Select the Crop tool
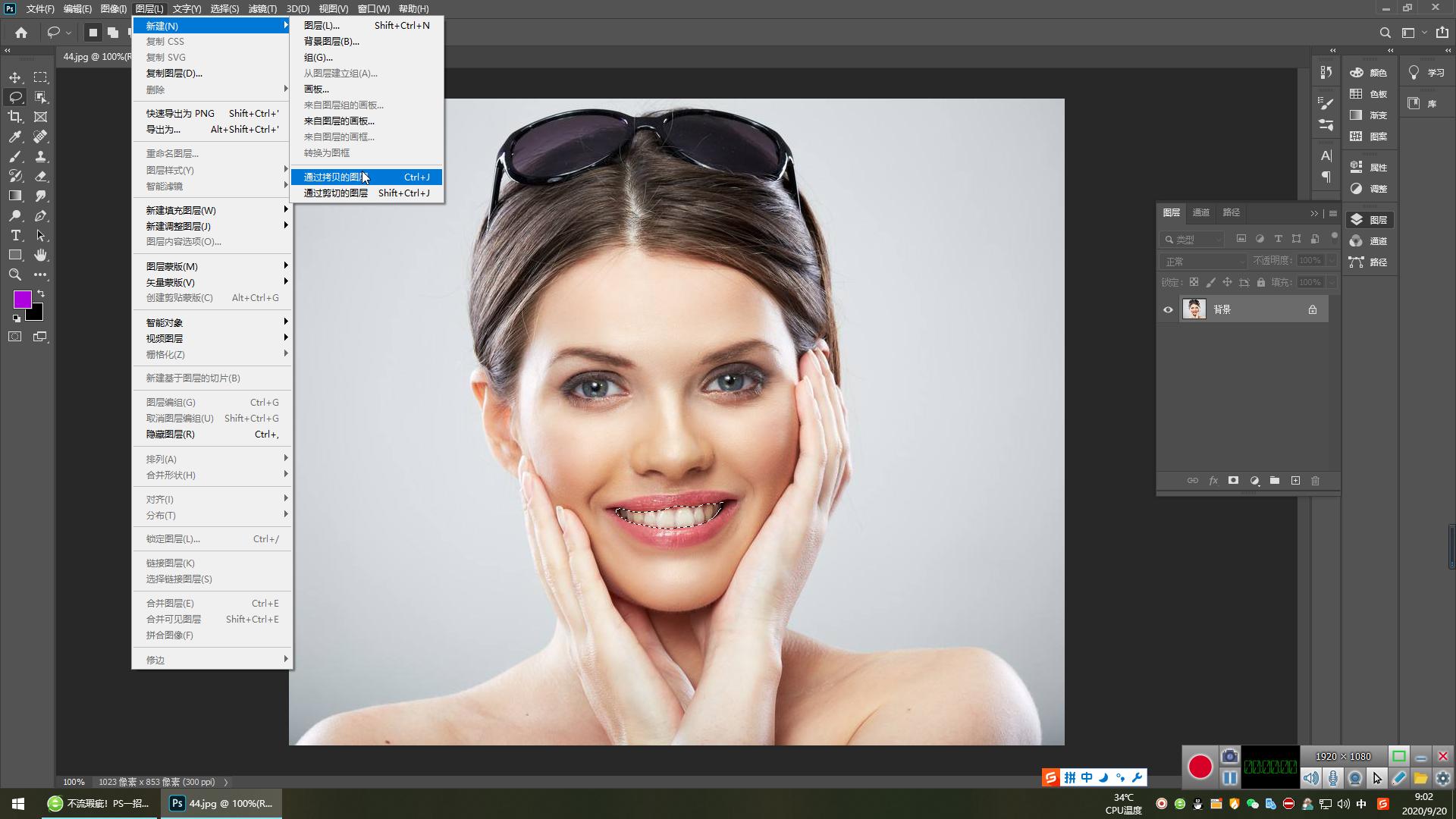 tap(15, 117)
